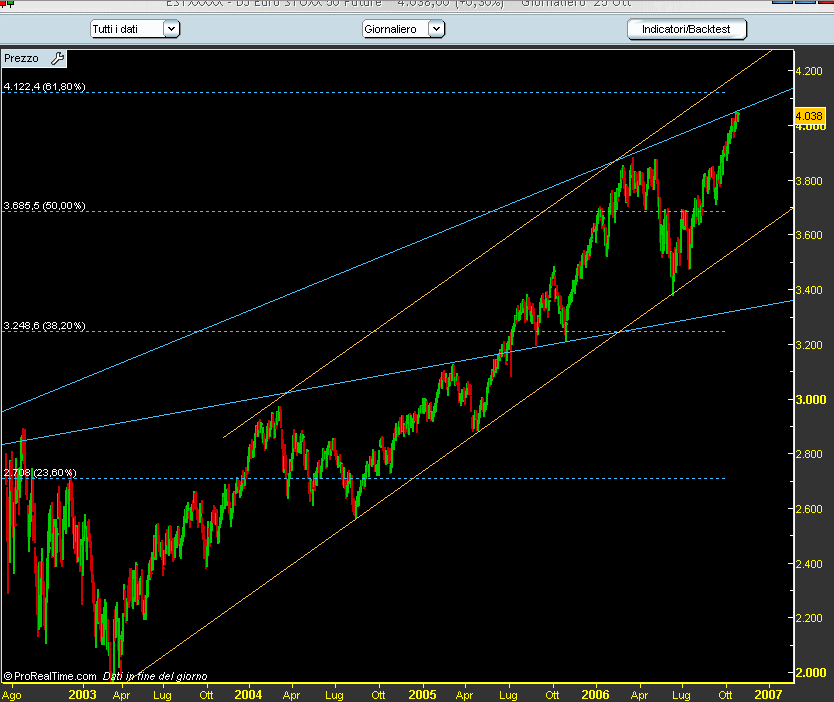Click the 3.200 price axis label

[808, 345]
